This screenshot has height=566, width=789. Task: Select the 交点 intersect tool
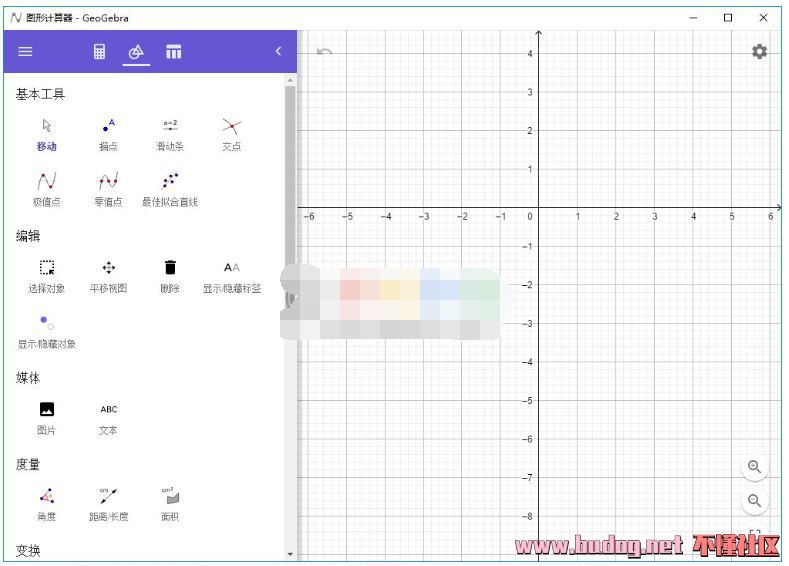231,135
